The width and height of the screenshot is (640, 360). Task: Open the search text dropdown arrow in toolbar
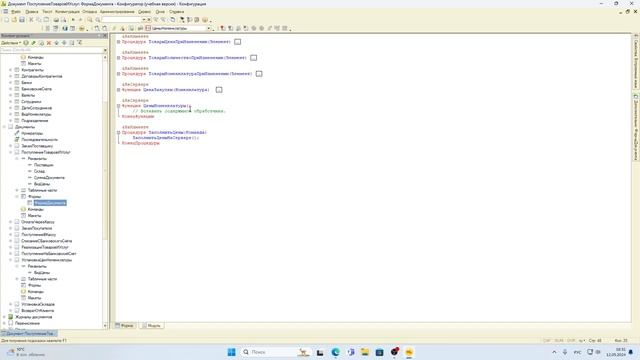tap(144, 20)
